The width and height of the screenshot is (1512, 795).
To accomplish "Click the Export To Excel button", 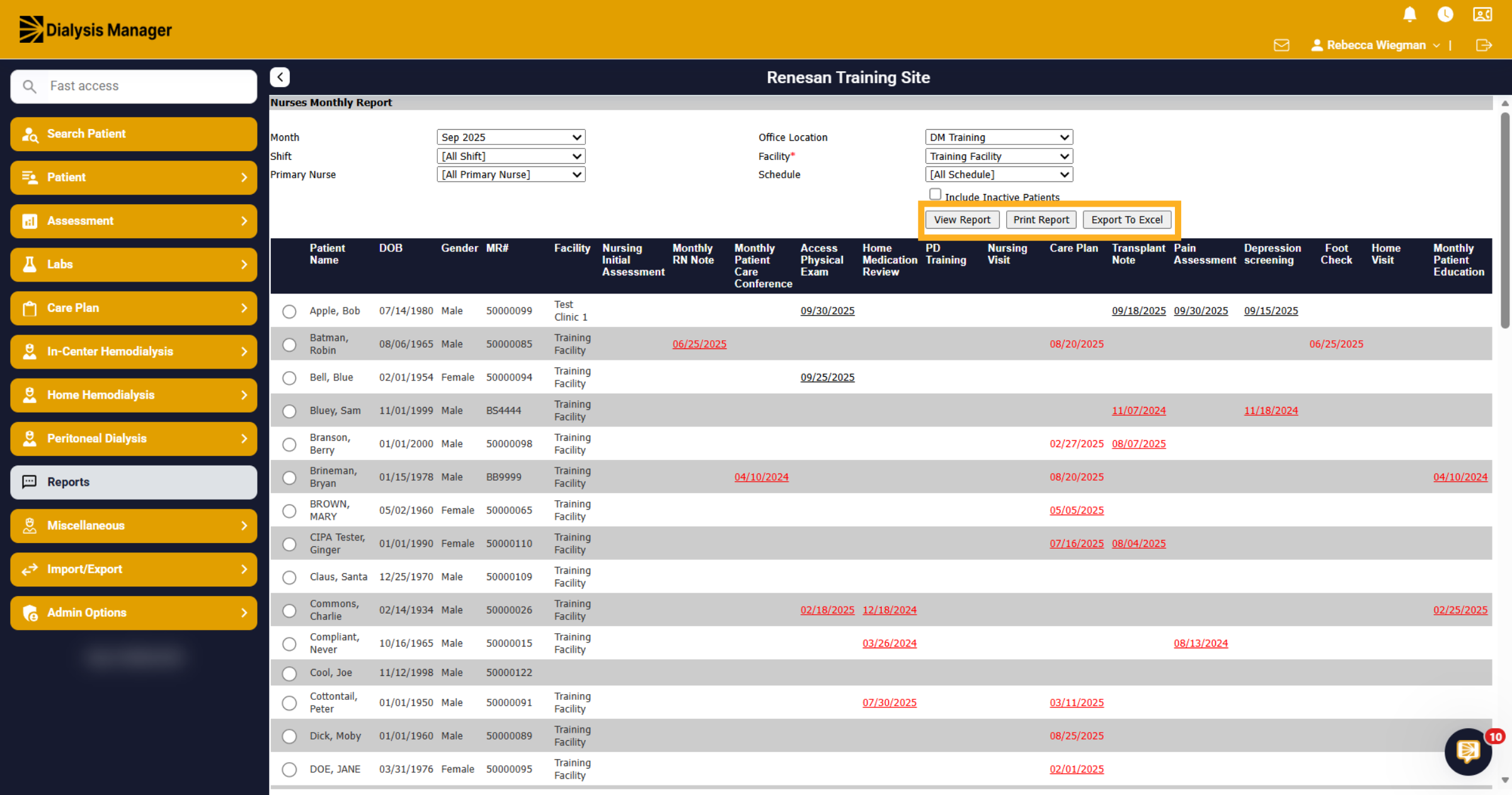I will [x=1127, y=220].
